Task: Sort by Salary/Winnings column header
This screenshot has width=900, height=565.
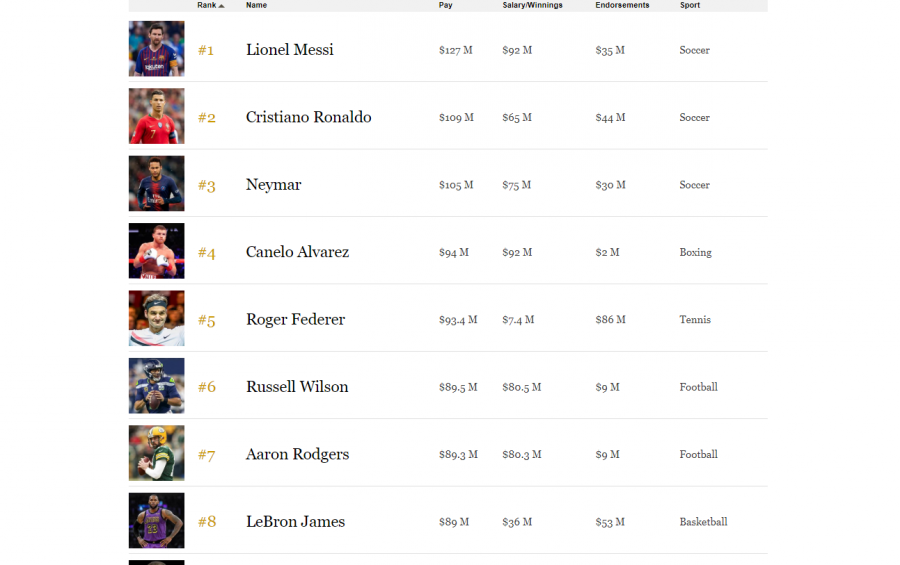Action: tap(532, 6)
